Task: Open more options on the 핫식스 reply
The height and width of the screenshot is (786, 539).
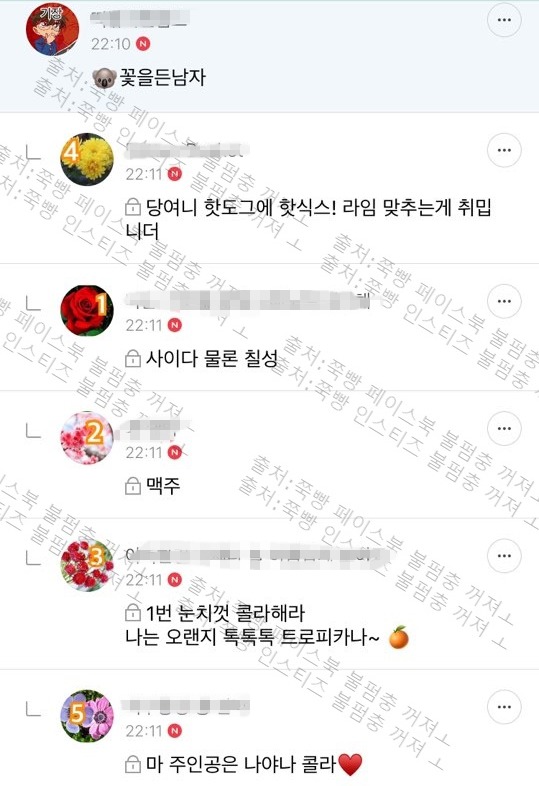Action: click(x=504, y=150)
